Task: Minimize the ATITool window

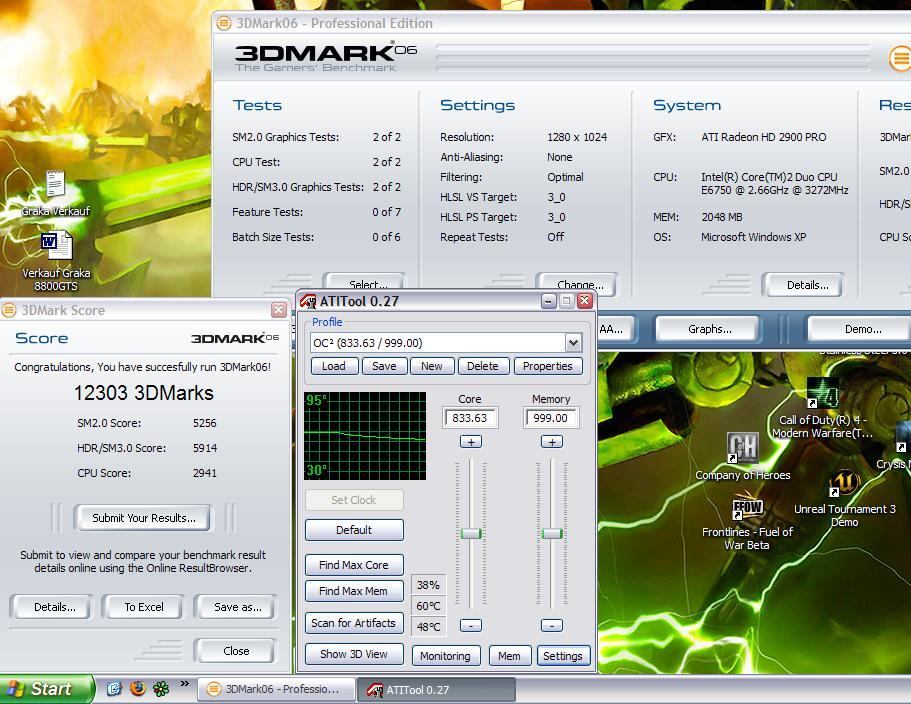Action: (x=548, y=301)
